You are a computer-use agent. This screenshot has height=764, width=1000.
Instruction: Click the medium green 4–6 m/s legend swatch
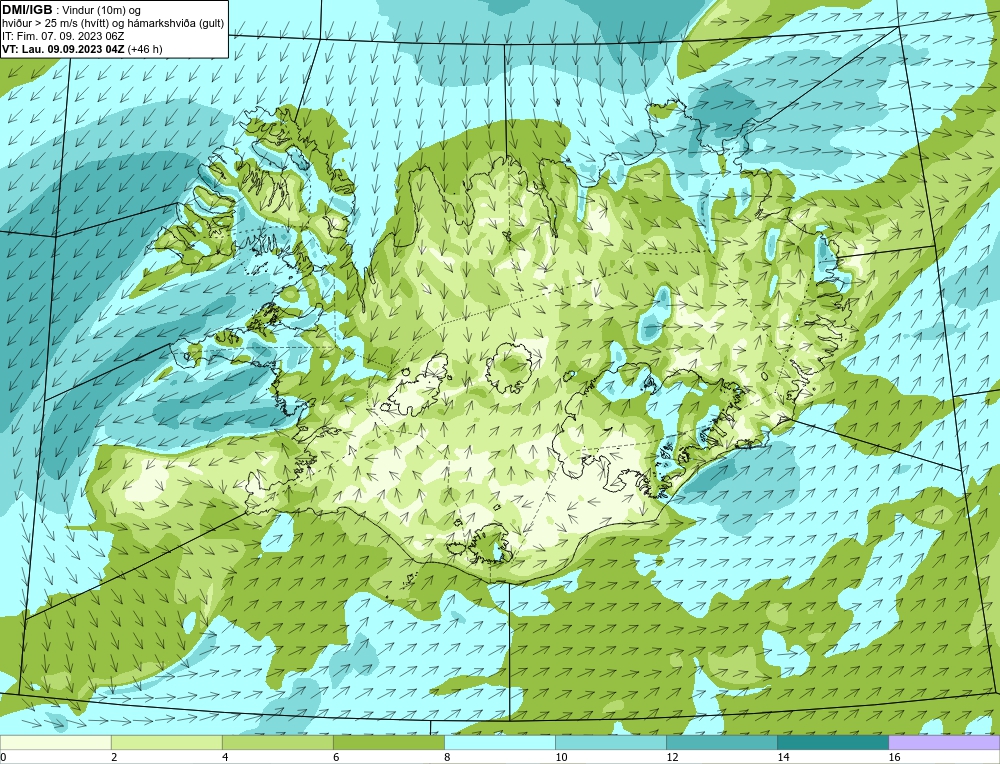(277, 743)
